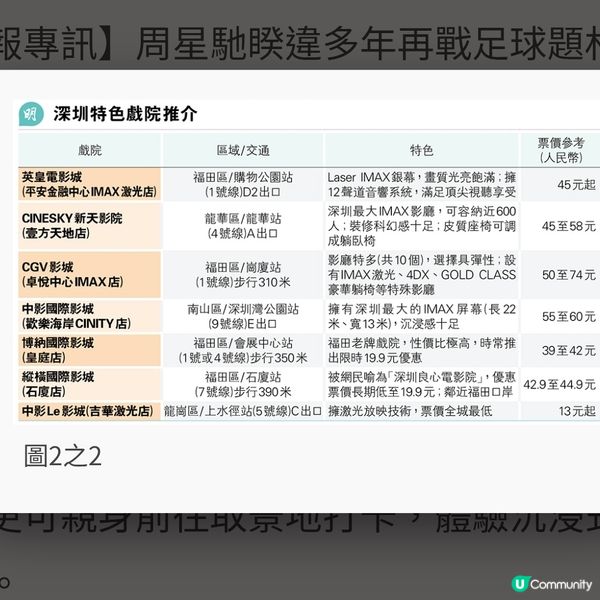Click the 戲院 column header
600x600 pixels.
click(90, 150)
